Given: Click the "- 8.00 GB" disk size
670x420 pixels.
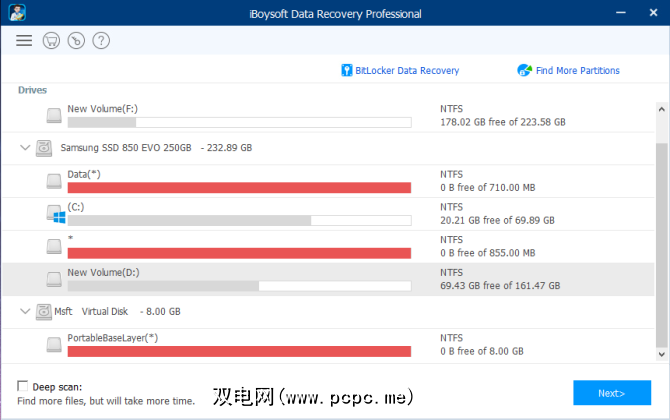Looking at the screenshot, I should click(x=160, y=311).
